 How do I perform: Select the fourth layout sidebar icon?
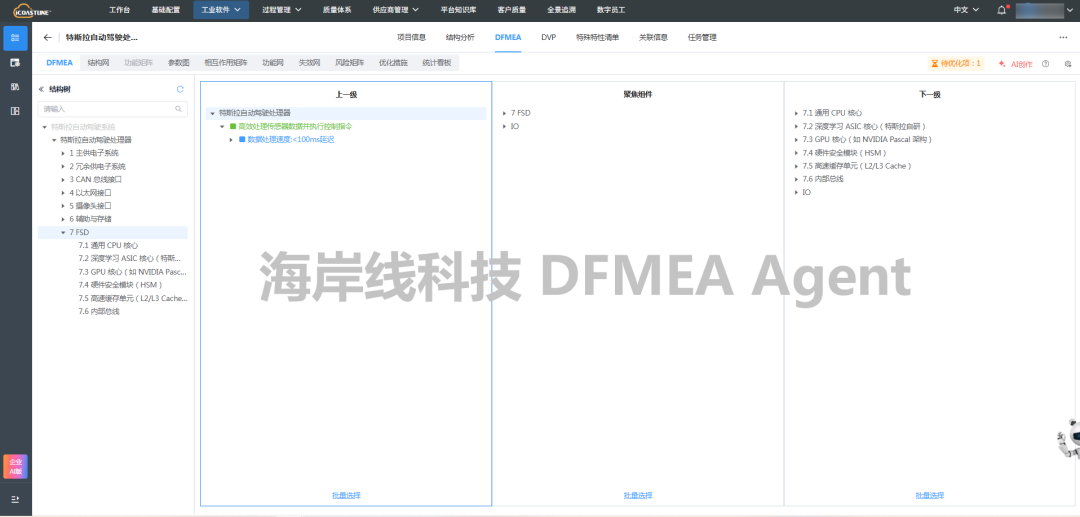tap(15, 111)
